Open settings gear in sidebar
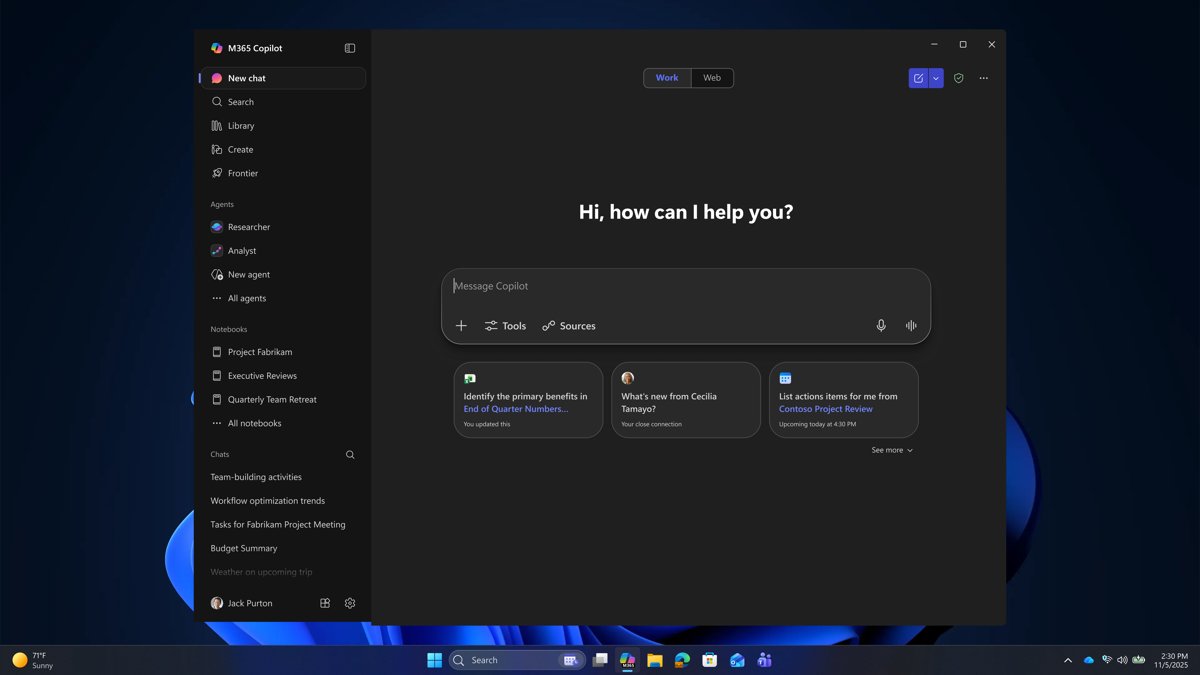The width and height of the screenshot is (1200, 675). point(350,603)
